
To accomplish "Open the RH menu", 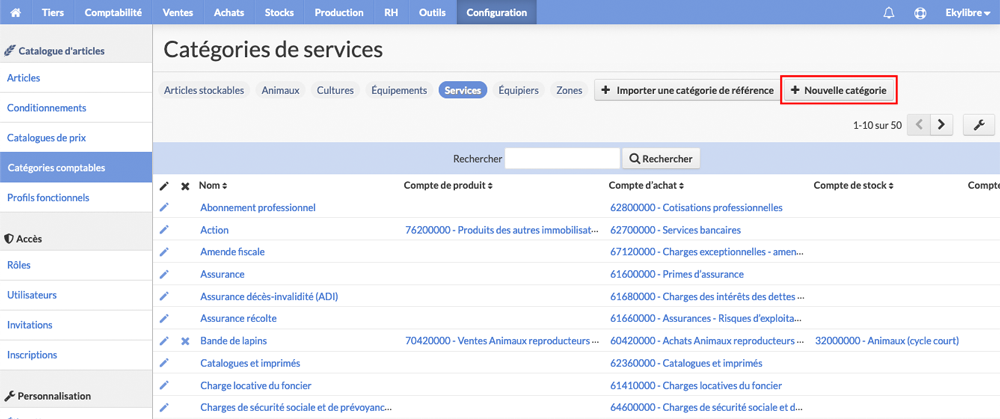I will [x=391, y=12].
